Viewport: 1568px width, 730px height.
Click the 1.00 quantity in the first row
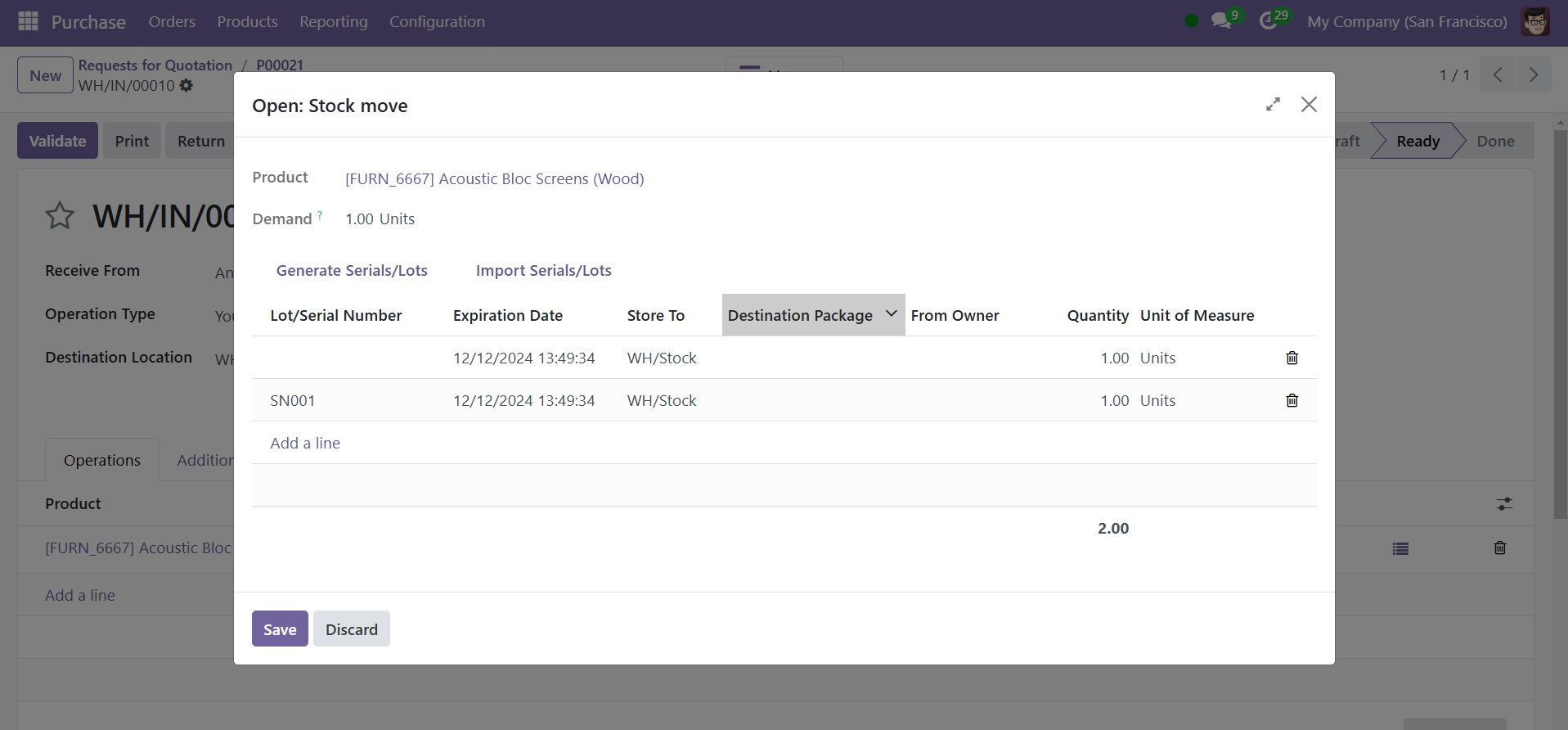click(1115, 358)
